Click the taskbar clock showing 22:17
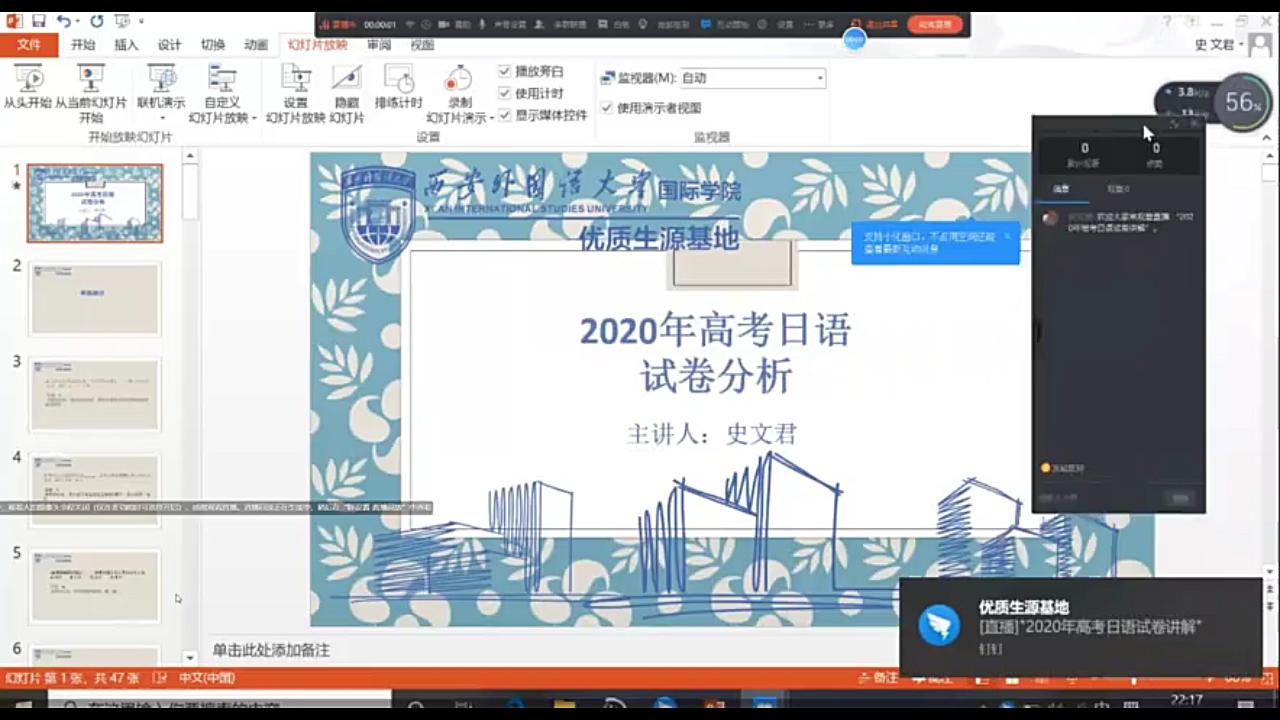Screen dimensions: 1280x720 1186,700
